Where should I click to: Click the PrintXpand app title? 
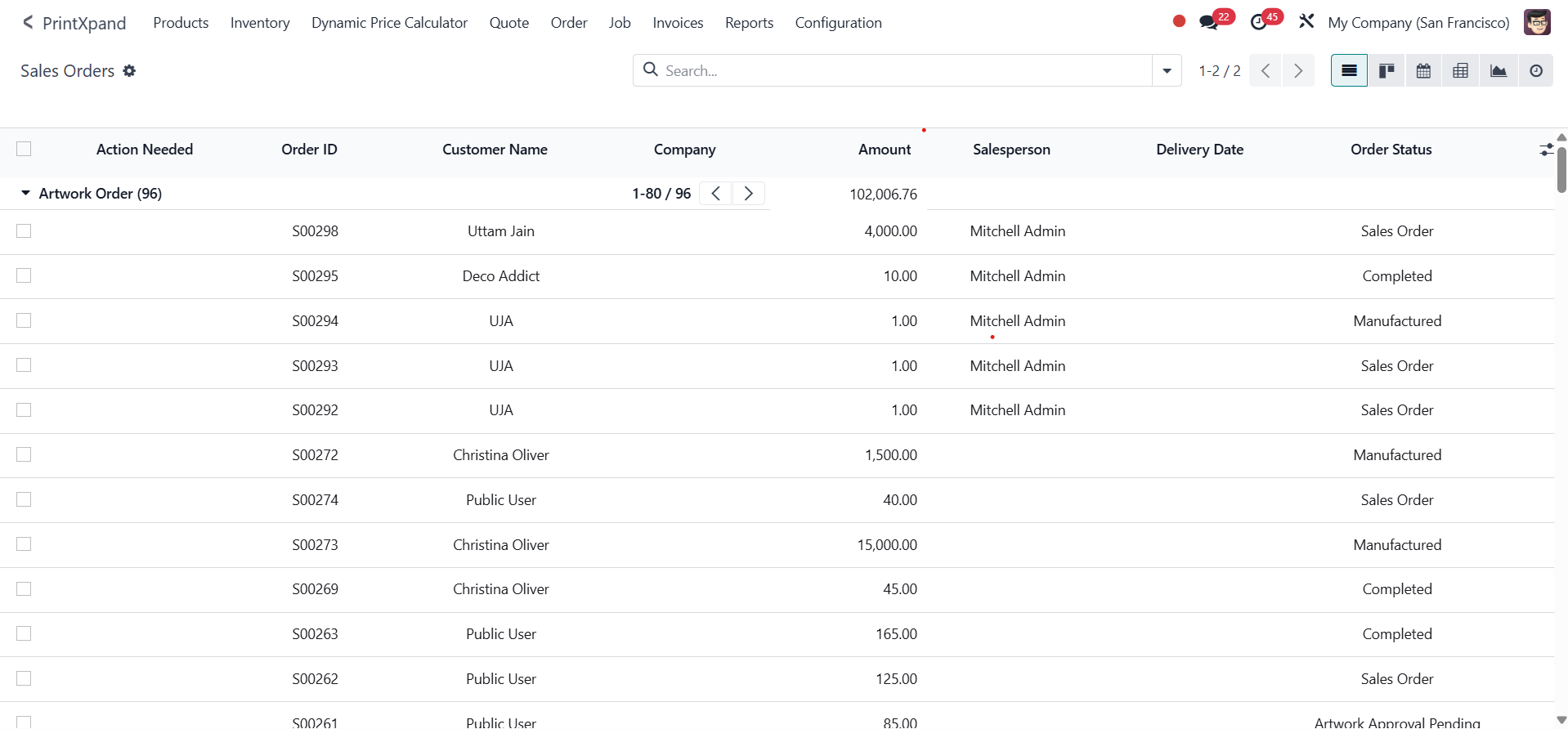pyautogui.click(x=84, y=23)
